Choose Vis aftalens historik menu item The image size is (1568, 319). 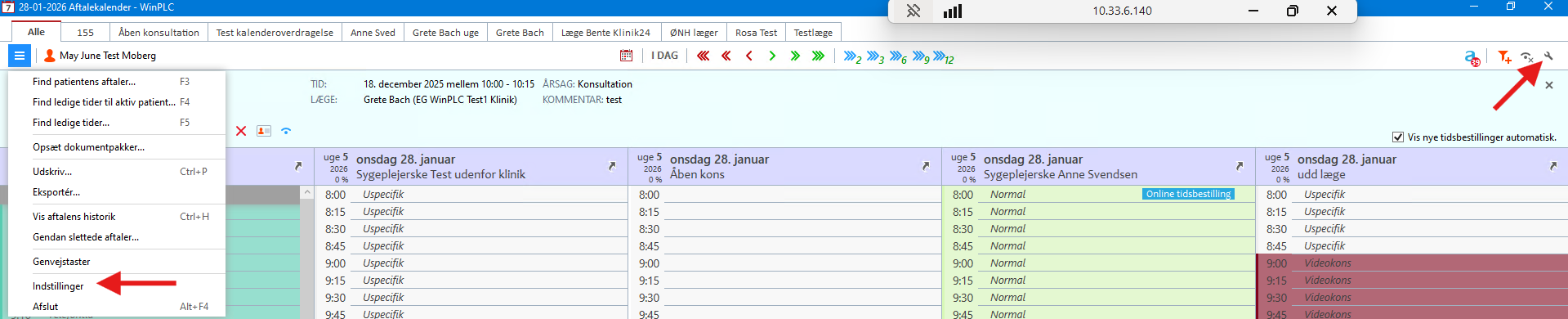click(117, 217)
